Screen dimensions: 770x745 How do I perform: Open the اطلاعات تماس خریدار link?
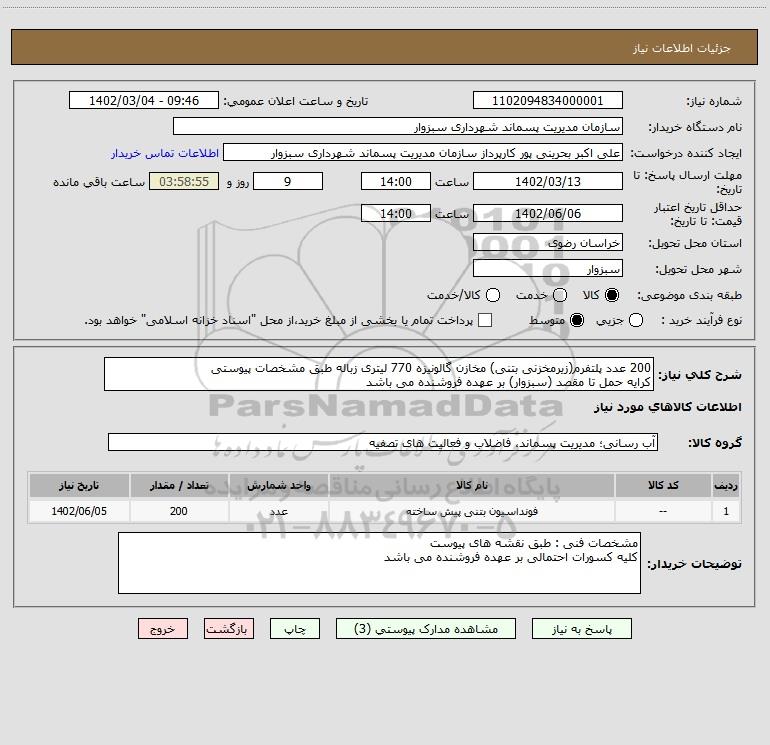[x=165, y=153]
